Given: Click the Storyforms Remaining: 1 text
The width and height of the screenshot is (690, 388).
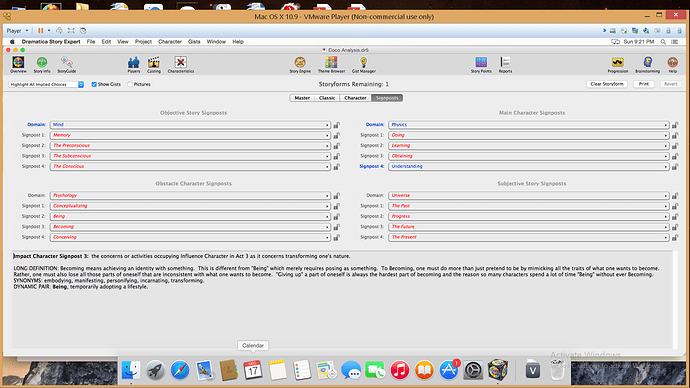Looking at the screenshot, I should click(x=353, y=84).
